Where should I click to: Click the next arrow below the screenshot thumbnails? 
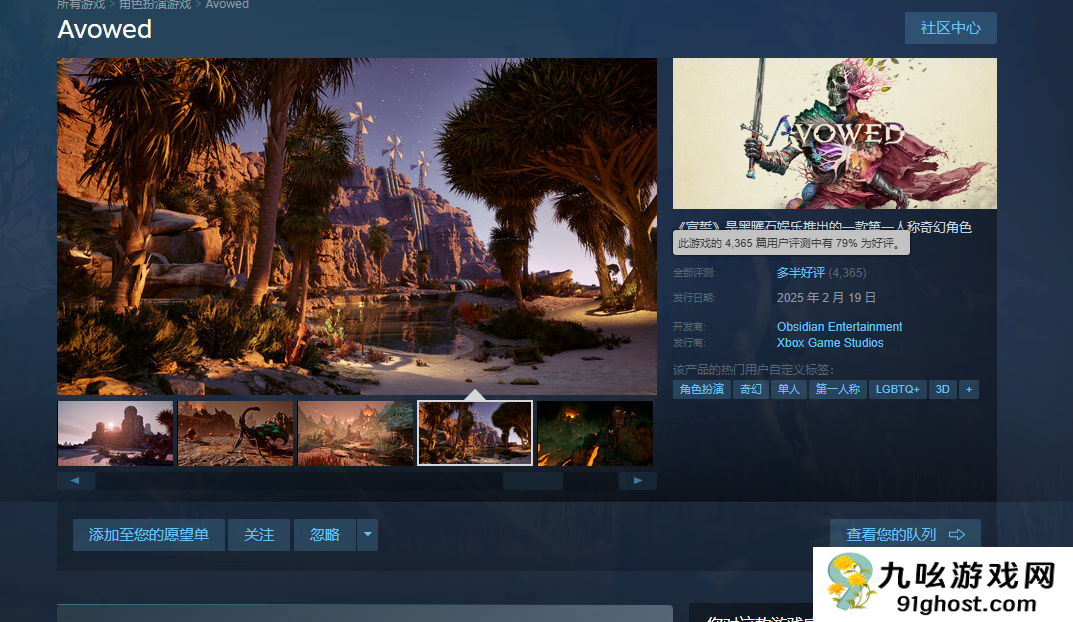[x=638, y=480]
